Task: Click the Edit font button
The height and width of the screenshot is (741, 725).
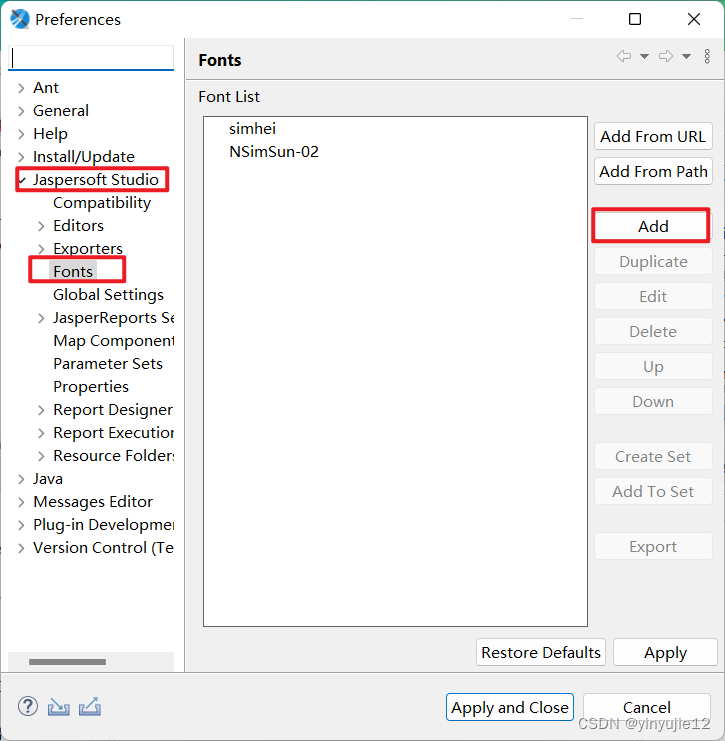Action: pyautogui.click(x=653, y=296)
